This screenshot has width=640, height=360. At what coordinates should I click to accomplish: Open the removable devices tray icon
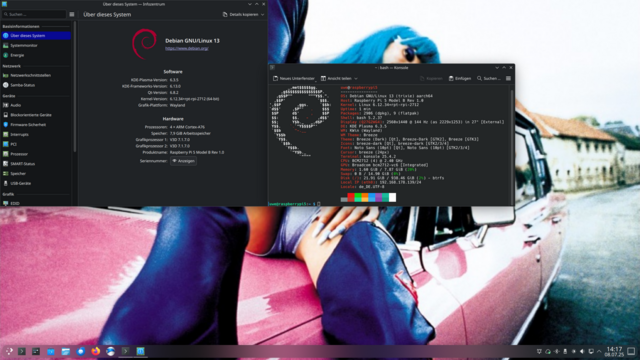pos(565,351)
